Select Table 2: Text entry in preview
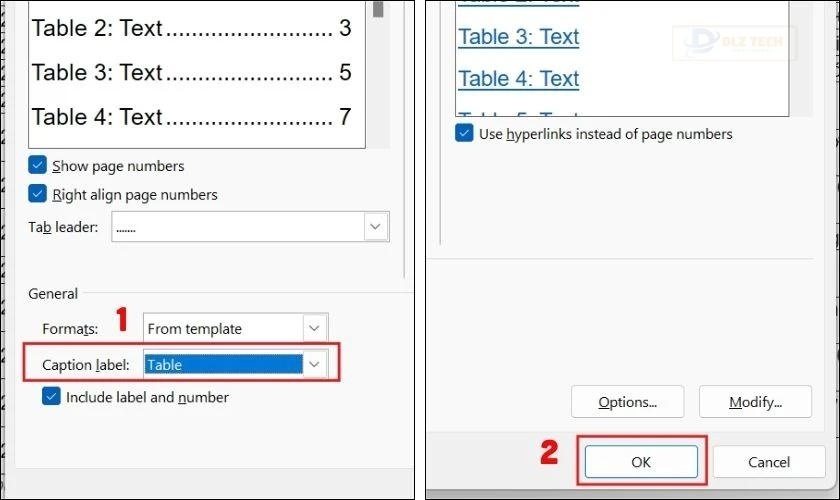 191,28
